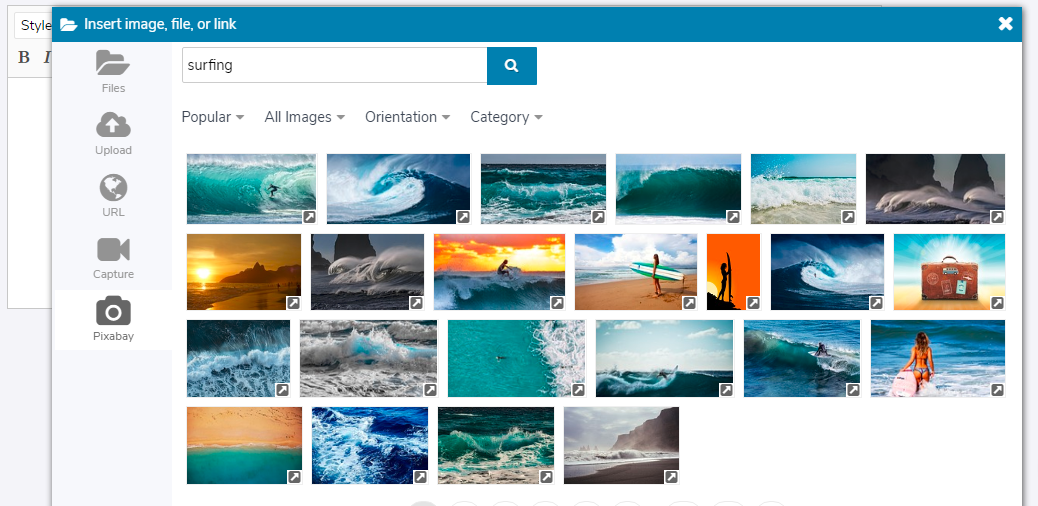The width and height of the screenshot is (1038, 506).
Task: Open the Files source tab
Action: pos(113,72)
